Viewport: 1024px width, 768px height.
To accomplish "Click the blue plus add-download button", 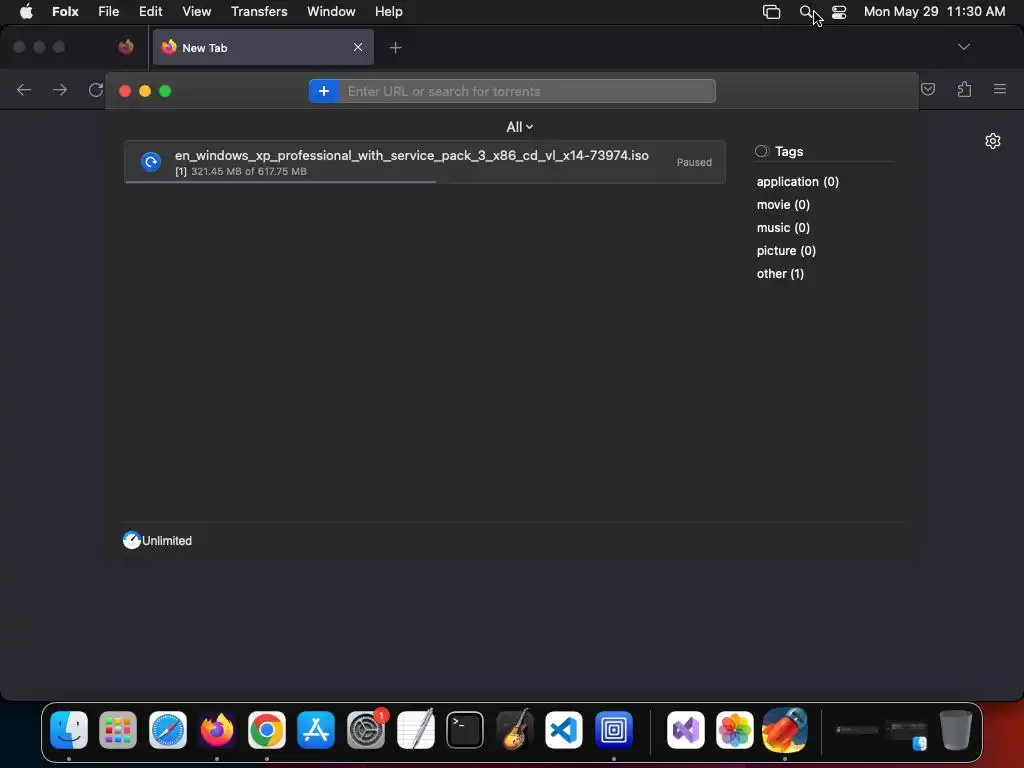I will [x=324, y=91].
